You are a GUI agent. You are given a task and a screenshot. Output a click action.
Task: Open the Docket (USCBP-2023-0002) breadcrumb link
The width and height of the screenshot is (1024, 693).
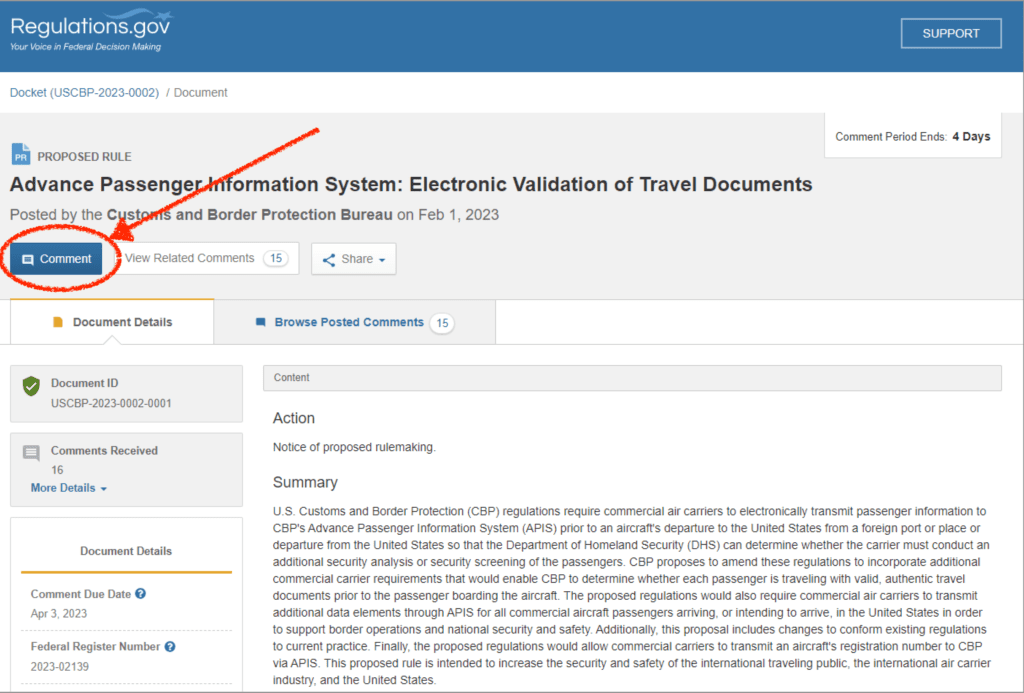pyautogui.click(x=84, y=92)
